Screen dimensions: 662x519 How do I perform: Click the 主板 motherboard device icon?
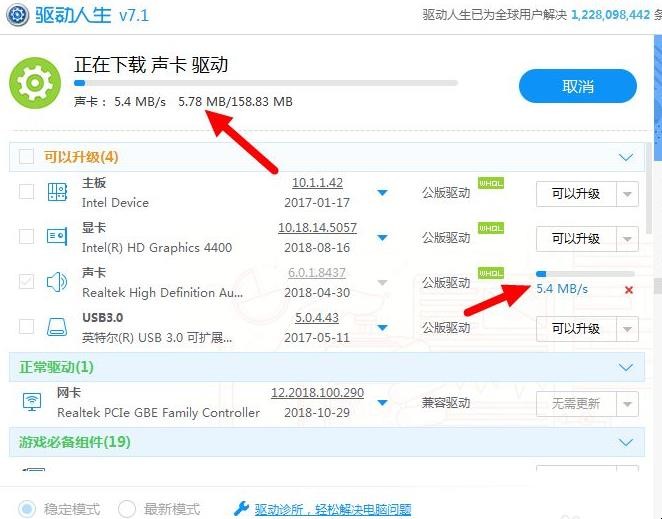click(57, 192)
